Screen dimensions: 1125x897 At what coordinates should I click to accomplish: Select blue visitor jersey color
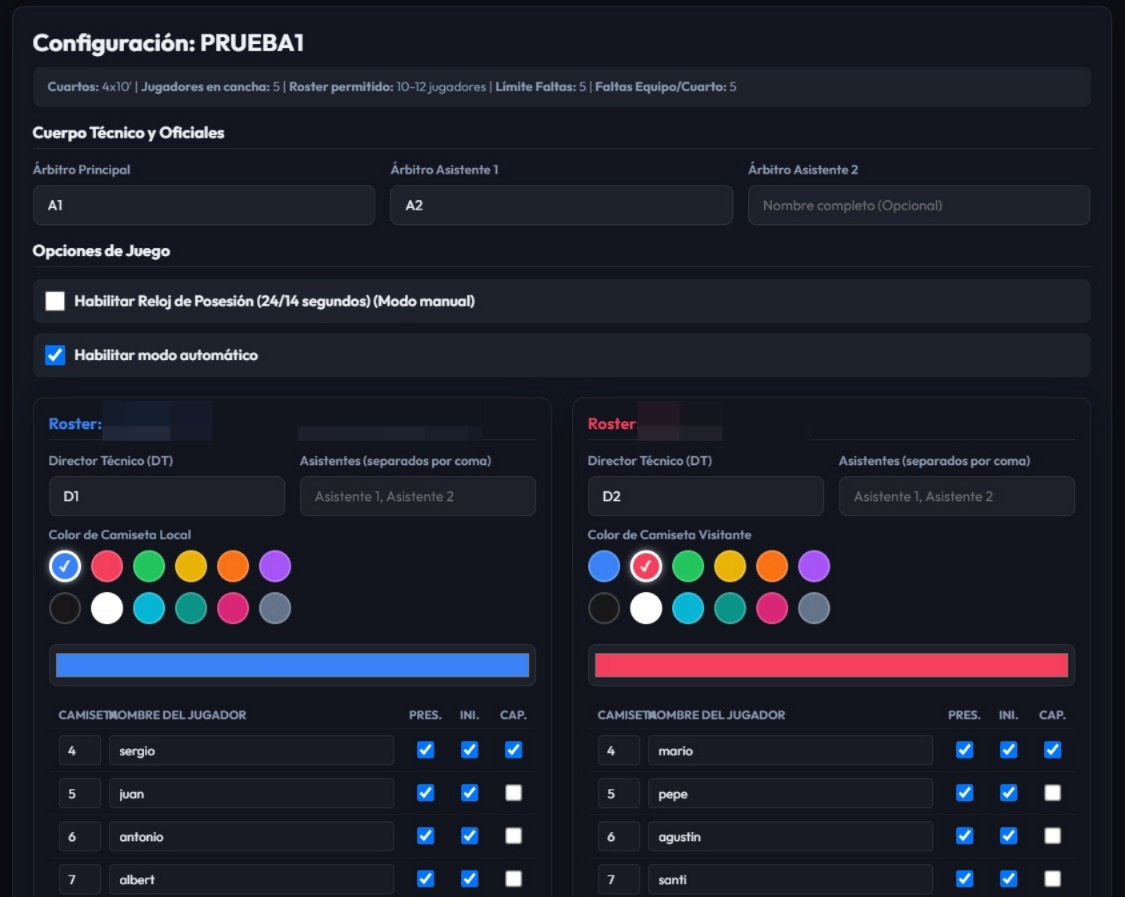[x=604, y=566]
